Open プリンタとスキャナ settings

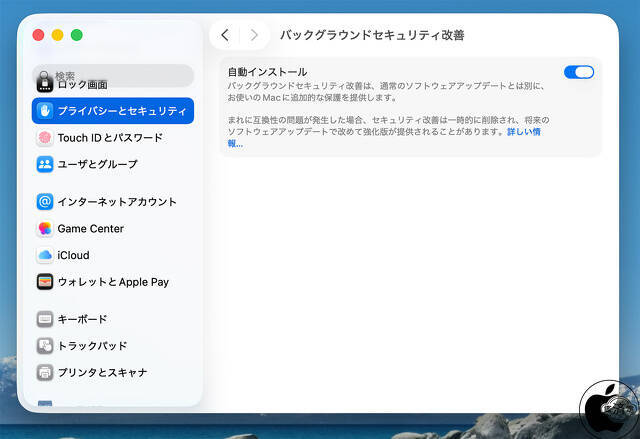pyautogui.click(x=102, y=373)
